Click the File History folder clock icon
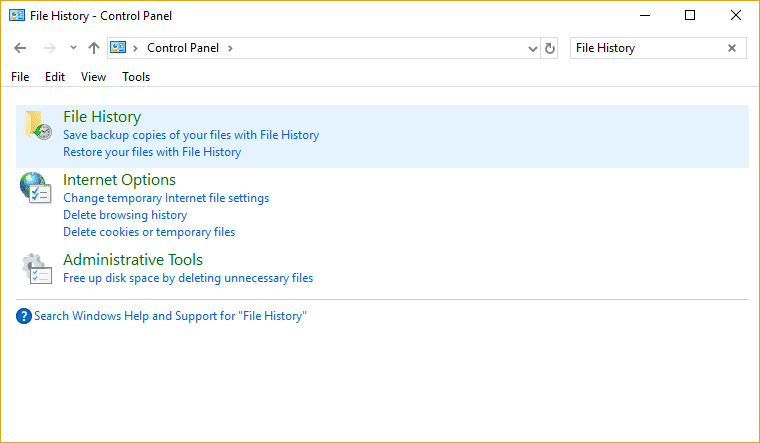Screen dimensions: 760x443 [38, 125]
